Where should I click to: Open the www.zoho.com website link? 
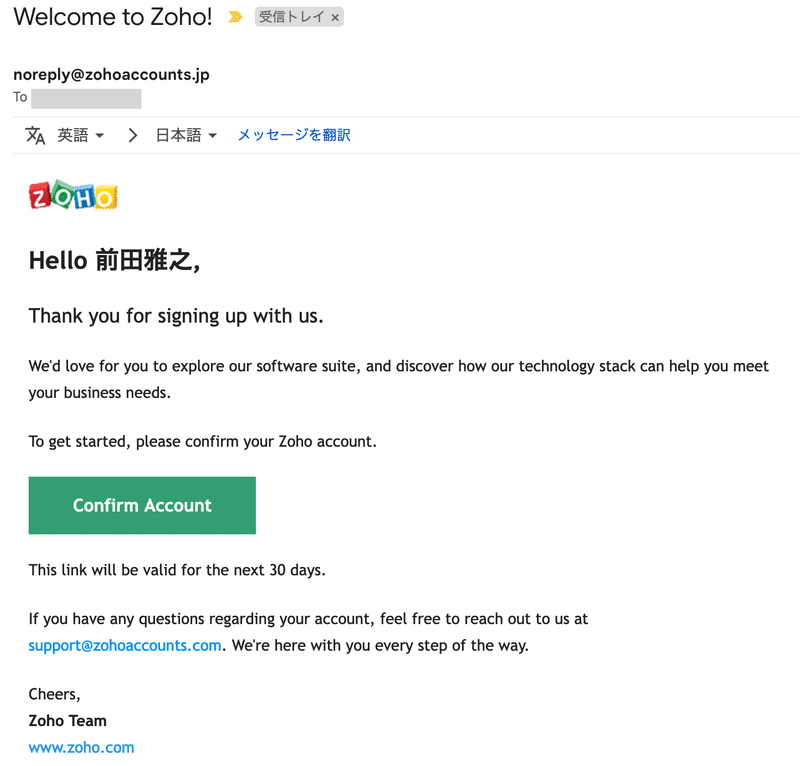[x=81, y=748]
